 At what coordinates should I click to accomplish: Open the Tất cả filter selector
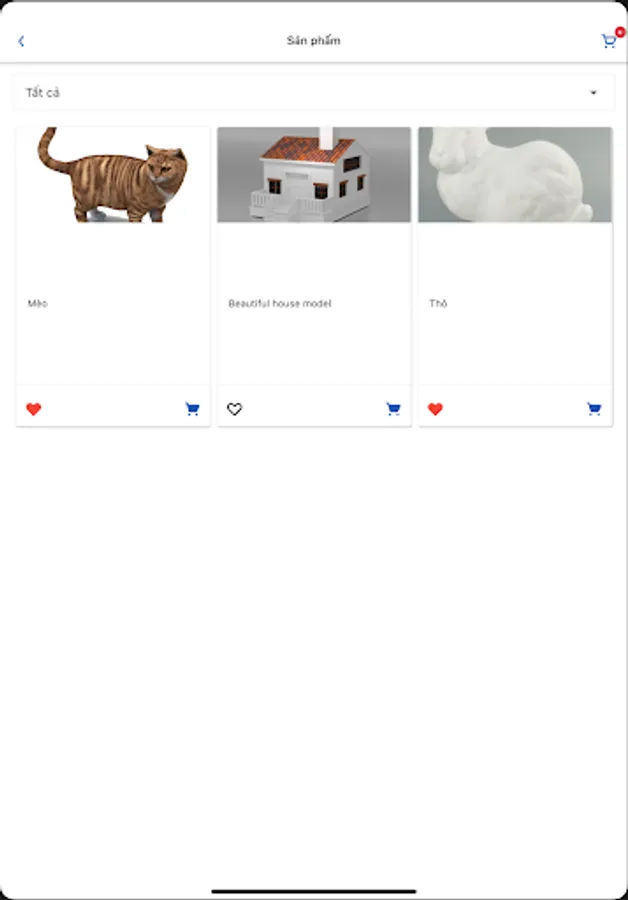(x=313, y=92)
